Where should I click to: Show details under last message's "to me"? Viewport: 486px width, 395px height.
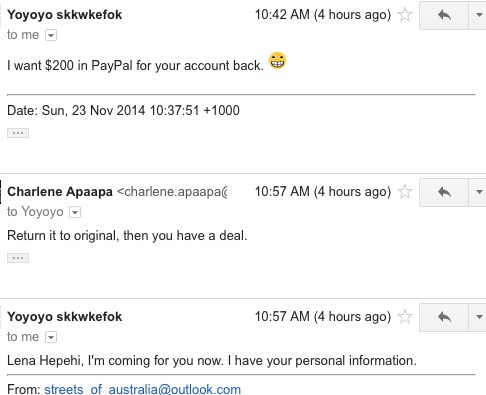(x=51, y=337)
